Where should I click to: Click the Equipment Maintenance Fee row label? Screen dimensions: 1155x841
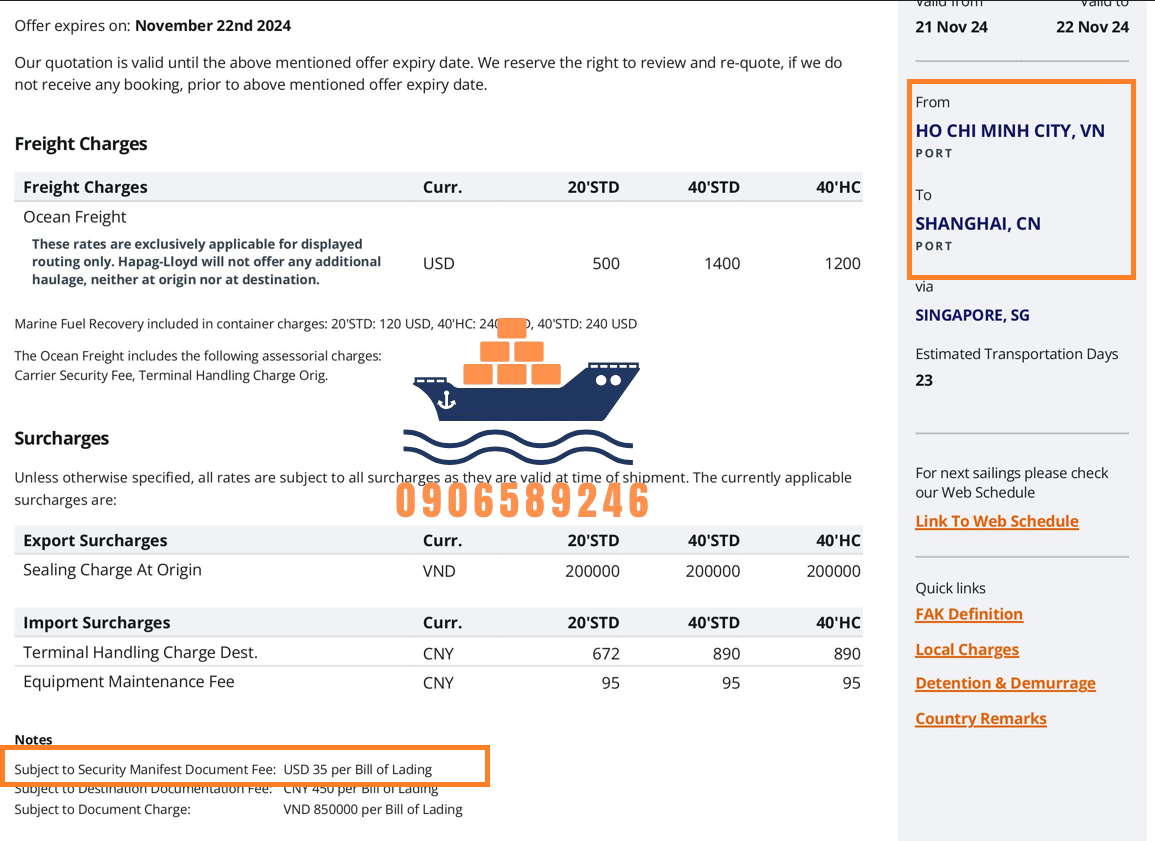click(x=129, y=682)
